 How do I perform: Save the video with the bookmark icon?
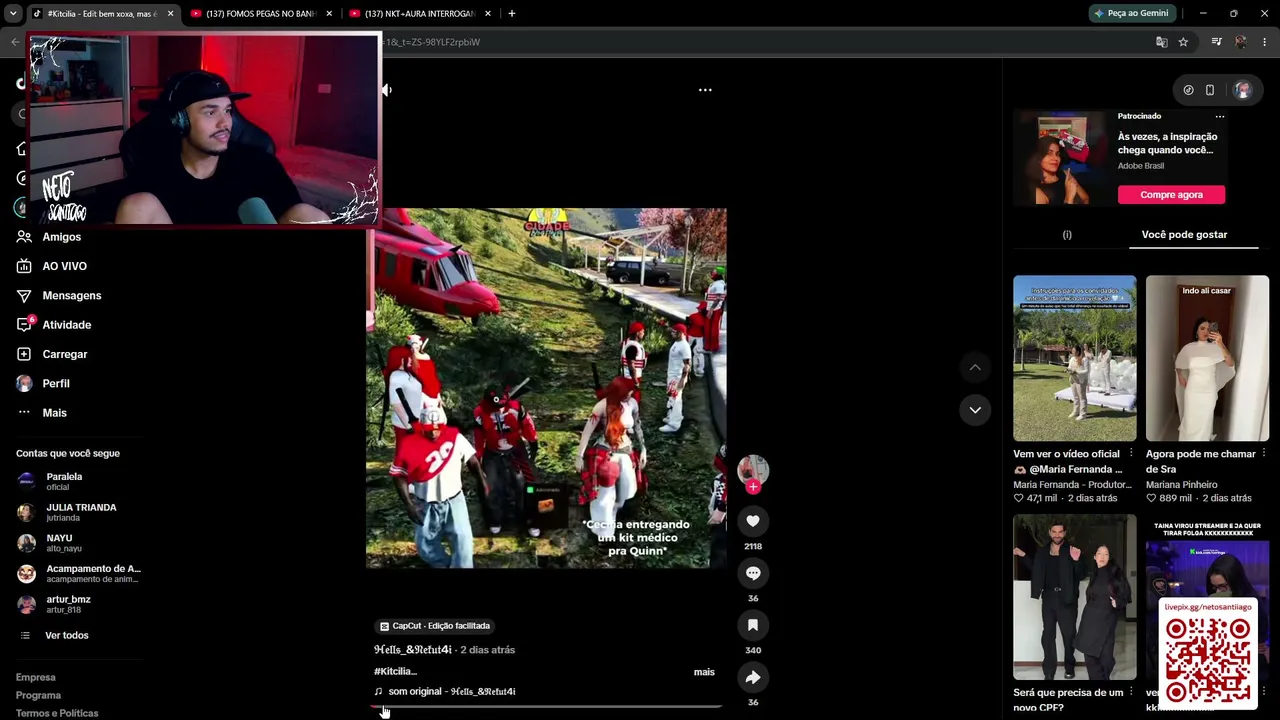(753, 625)
